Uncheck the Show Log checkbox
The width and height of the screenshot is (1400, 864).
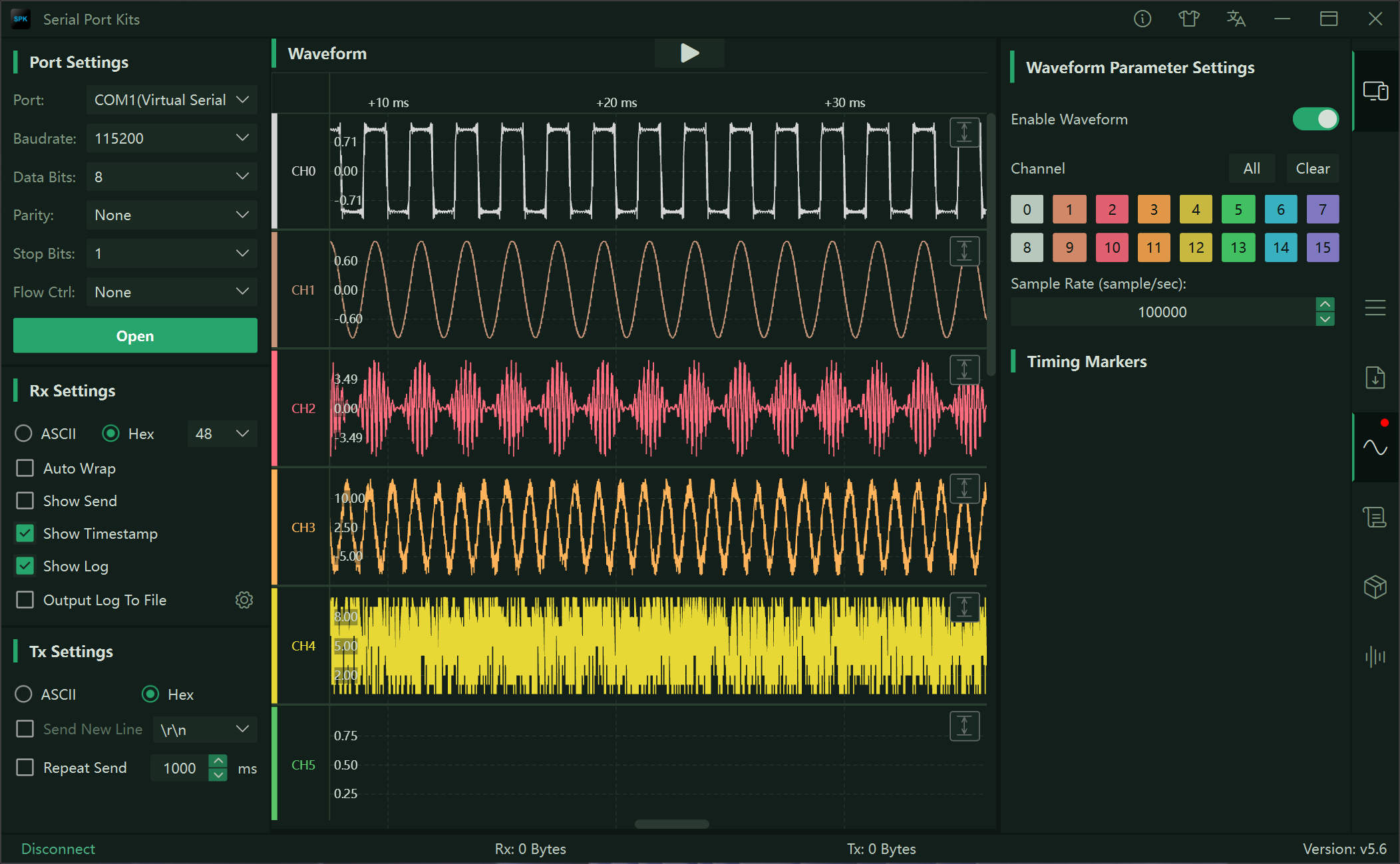25,566
